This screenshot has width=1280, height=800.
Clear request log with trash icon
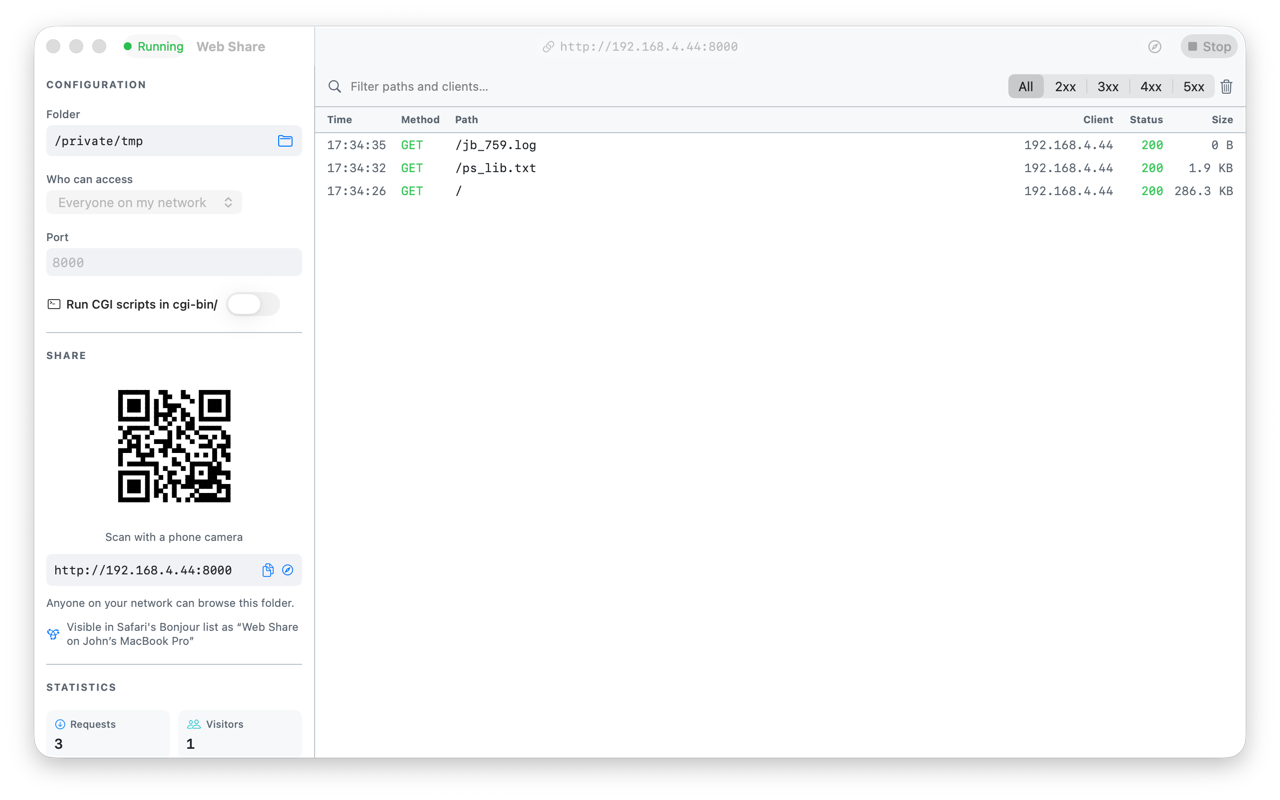(1226, 87)
